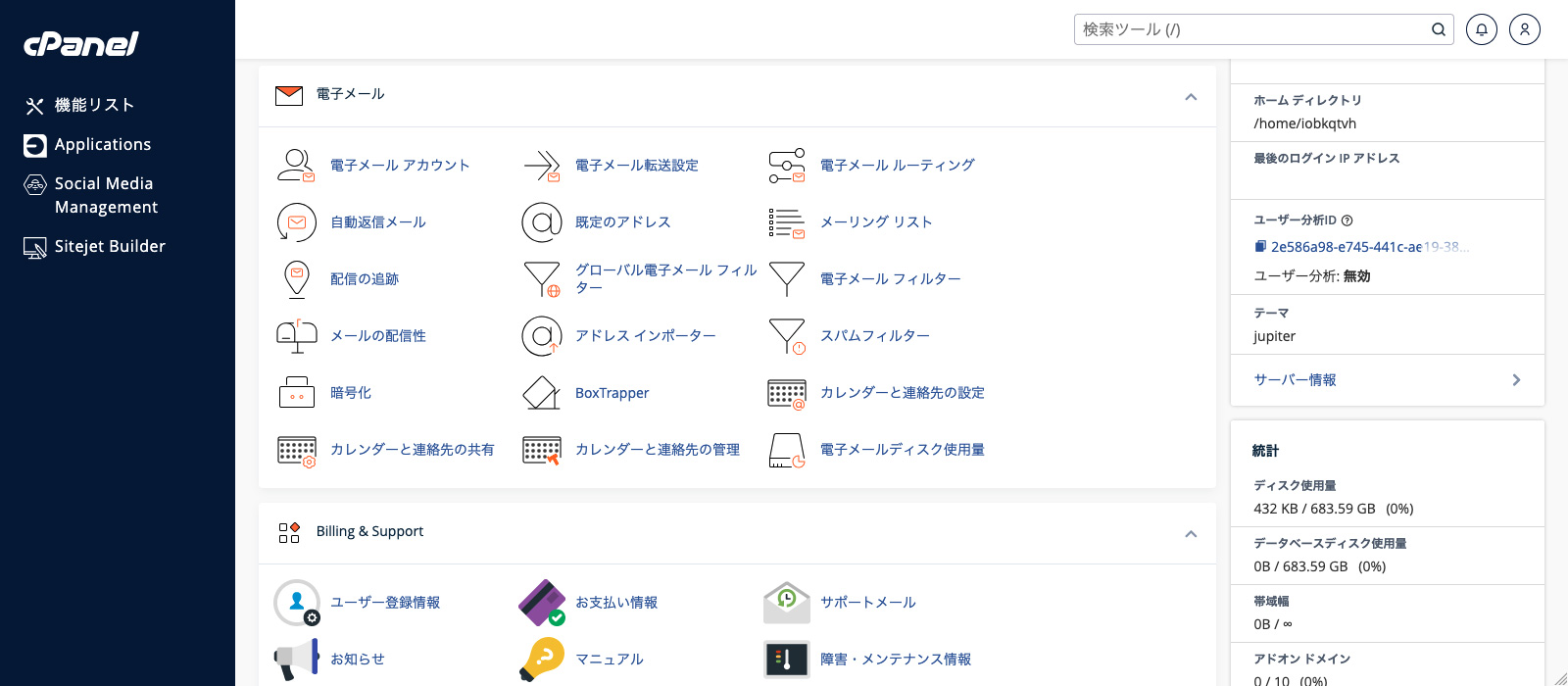Open the user account menu icon

click(1524, 29)
